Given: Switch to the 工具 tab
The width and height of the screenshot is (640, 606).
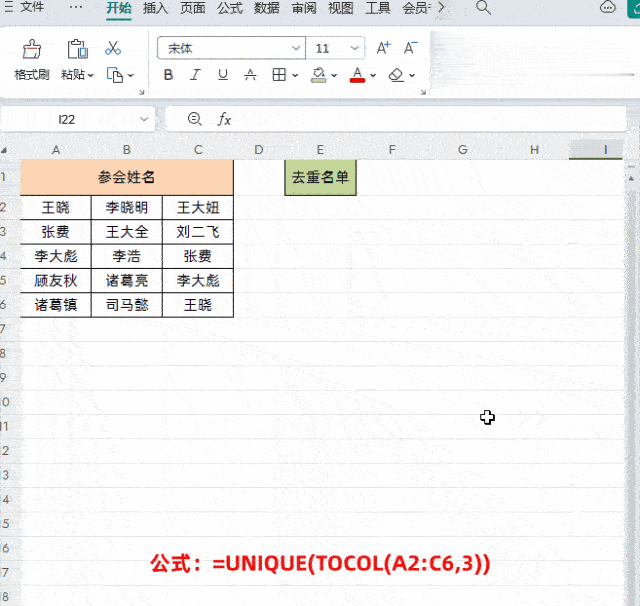Looking at the screenshot, I should tap(378, 8).
